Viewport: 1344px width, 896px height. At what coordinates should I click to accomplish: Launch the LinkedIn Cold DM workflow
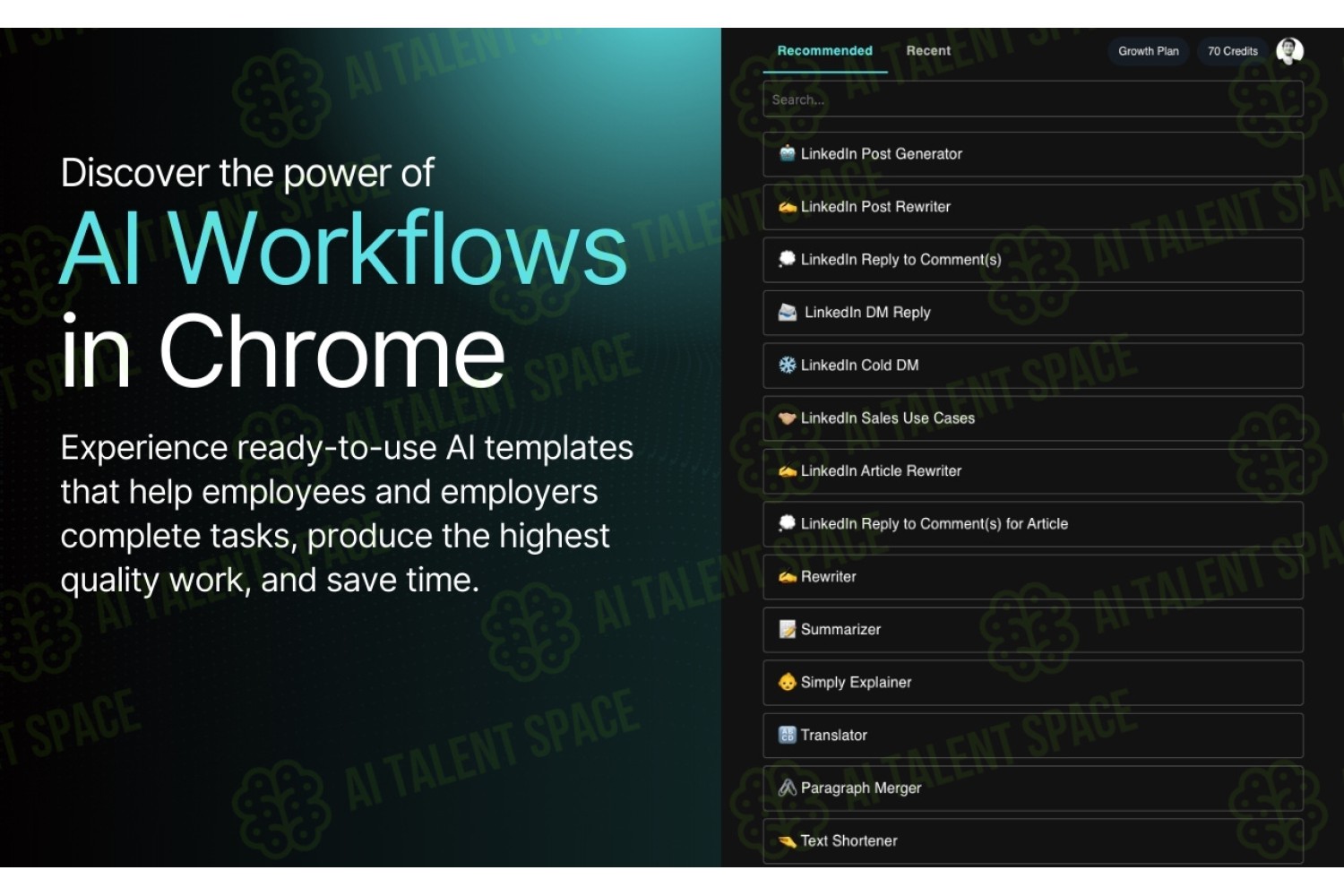point(1033,366)
